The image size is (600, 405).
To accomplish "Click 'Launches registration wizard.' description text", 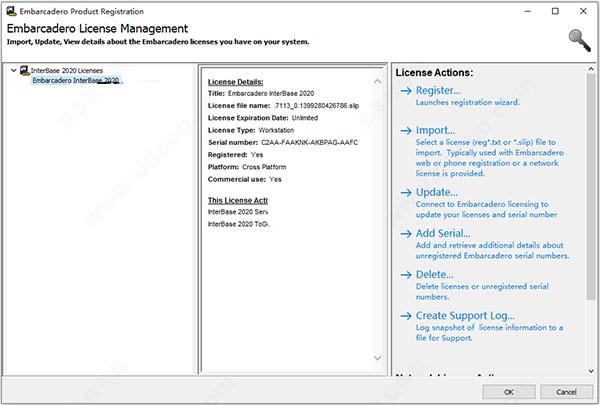I will pos(468,102).
